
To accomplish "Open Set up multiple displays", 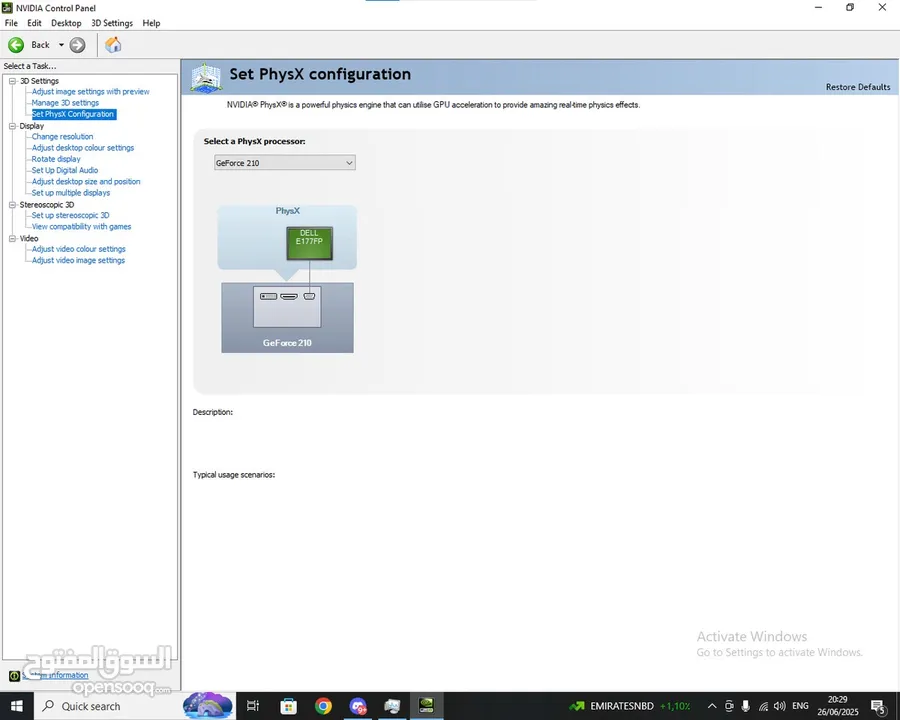I will coord(71,193).
